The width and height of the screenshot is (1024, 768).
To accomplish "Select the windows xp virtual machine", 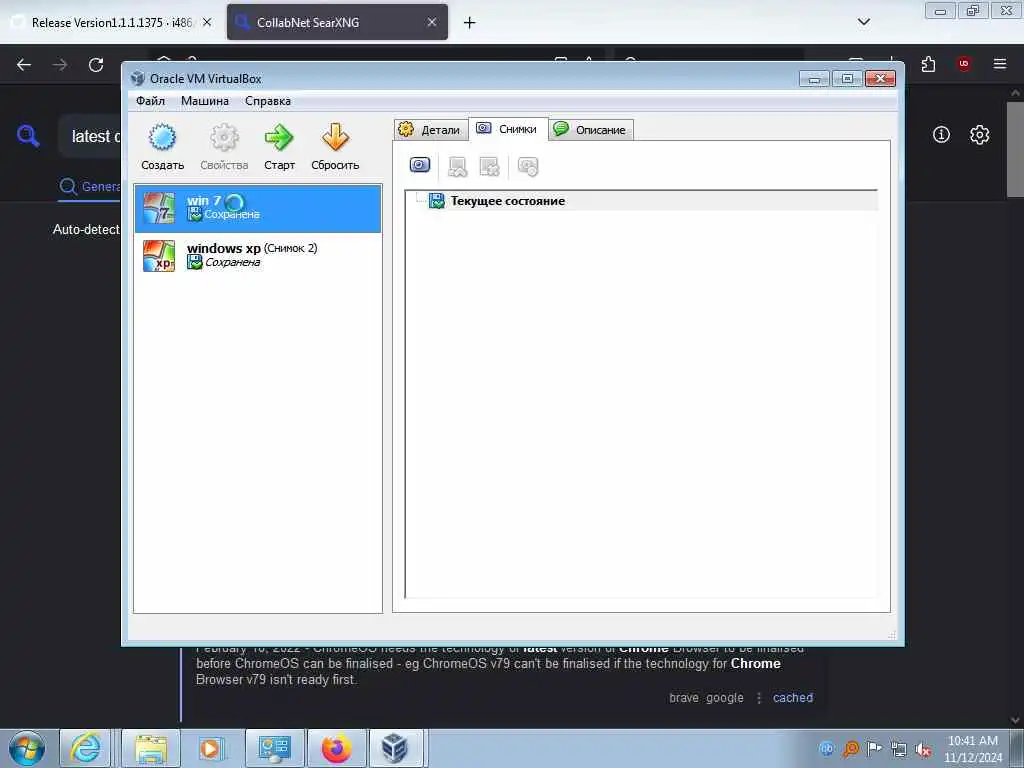I will pos(258,255).
